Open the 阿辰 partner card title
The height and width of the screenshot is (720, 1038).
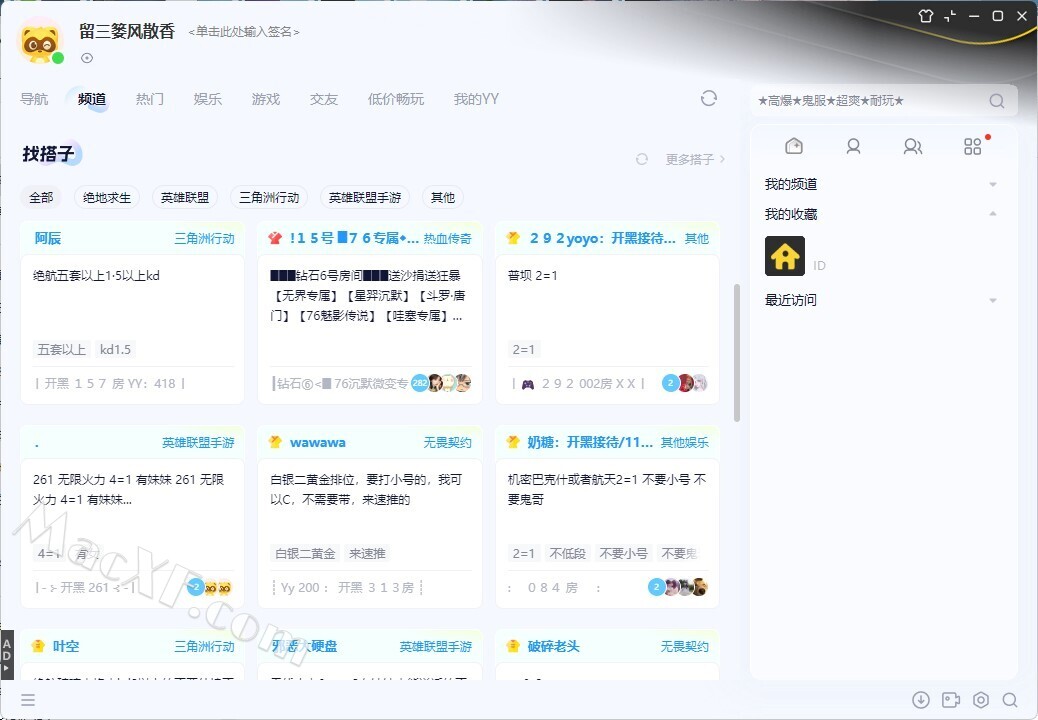coord(48,238)
